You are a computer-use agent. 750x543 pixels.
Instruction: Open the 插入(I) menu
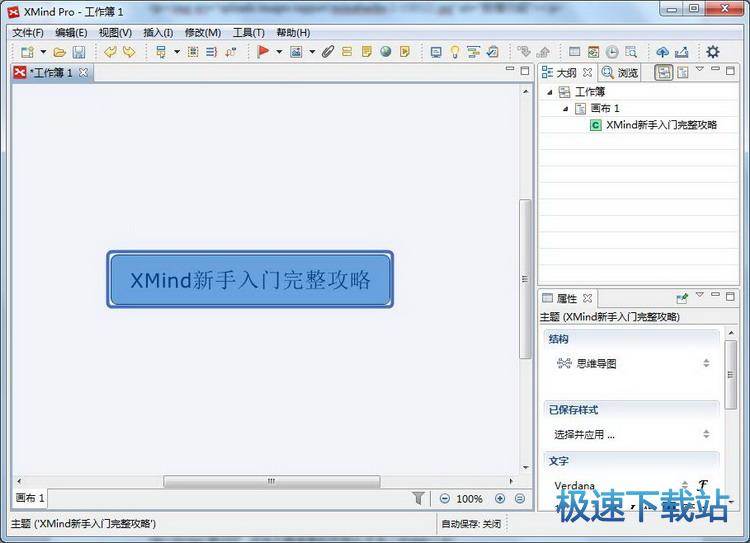tap(158, 33)
